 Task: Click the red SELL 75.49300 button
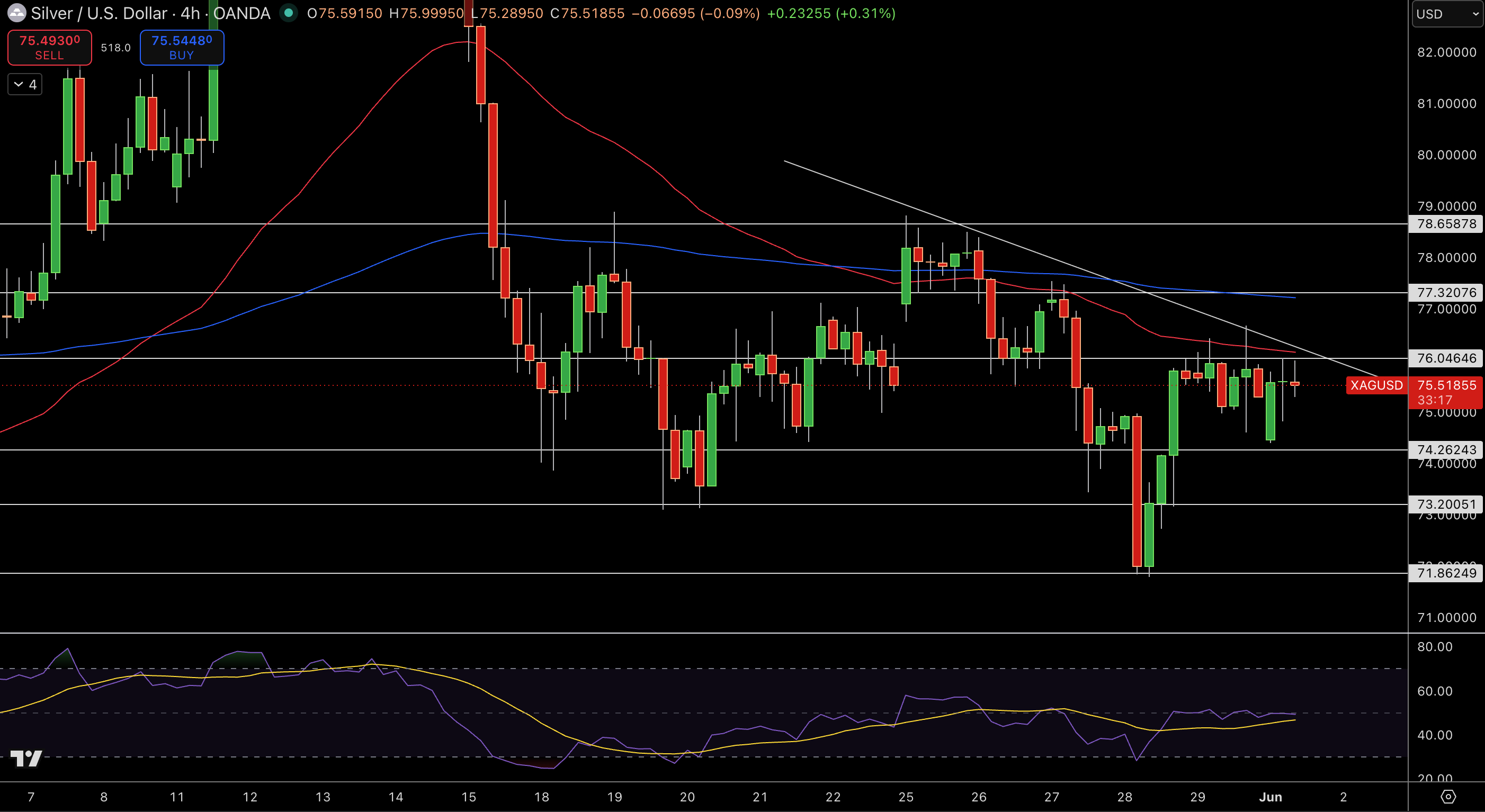pyautogui.click(x=50, y=47)
